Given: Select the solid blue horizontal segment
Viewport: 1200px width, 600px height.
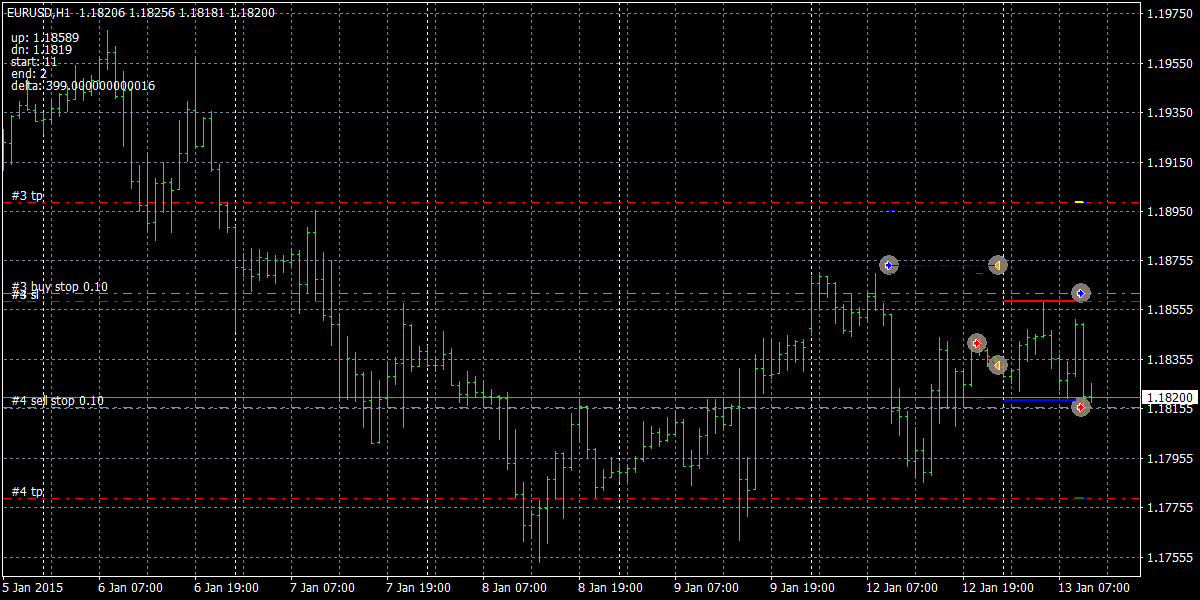Looking at the screenshot, I should click(1039, 400).
